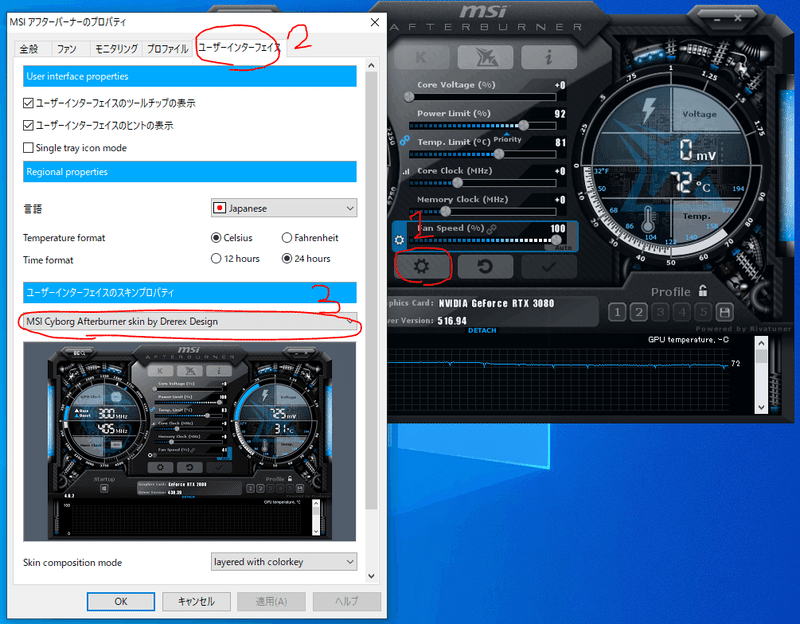The height and width of the screenshot is (624, 800).
Task: Close the properties dialog window
Action: (x=375, y=22)
